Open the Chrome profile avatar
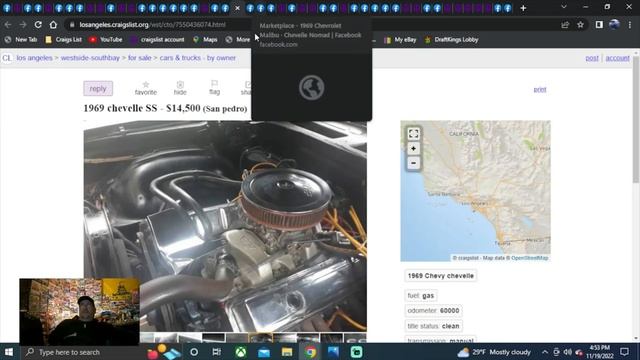This screenshot has width=640, height=360. tap(614, 25)
